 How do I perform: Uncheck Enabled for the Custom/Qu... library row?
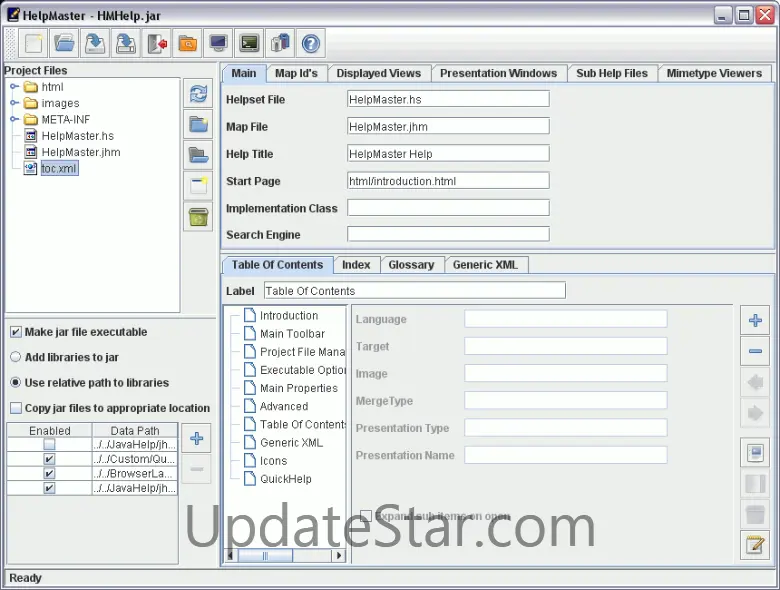[x=49, y=459]
